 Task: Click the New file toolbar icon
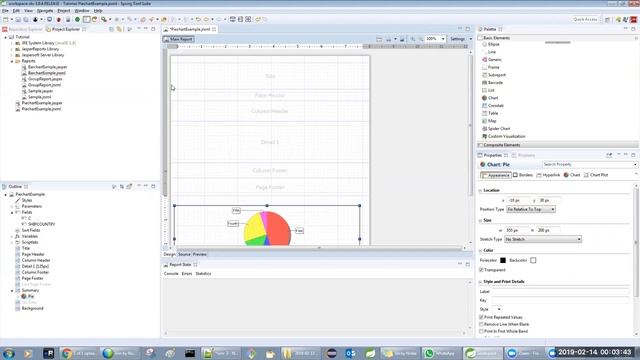pos(6,19)
